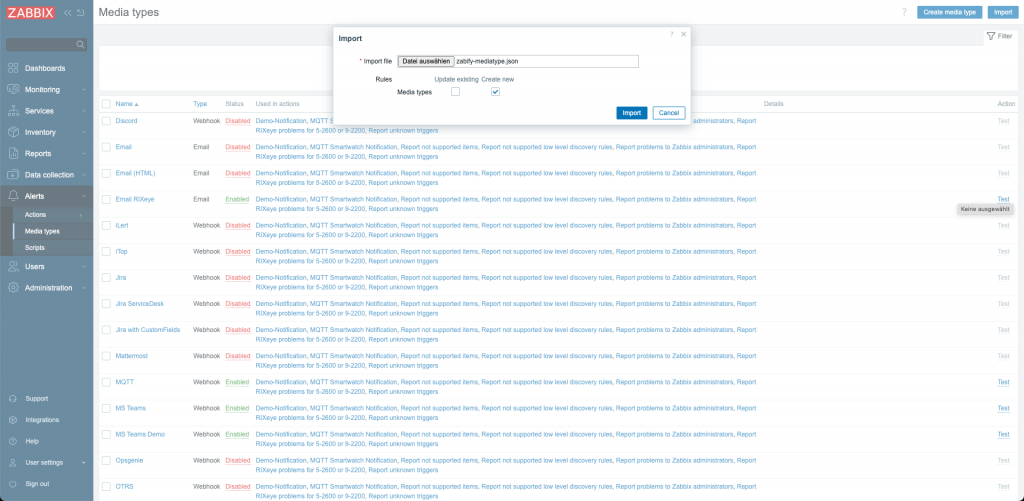Click the Data collection download icon
This screenshot has height=501, width=1024.
13,175
